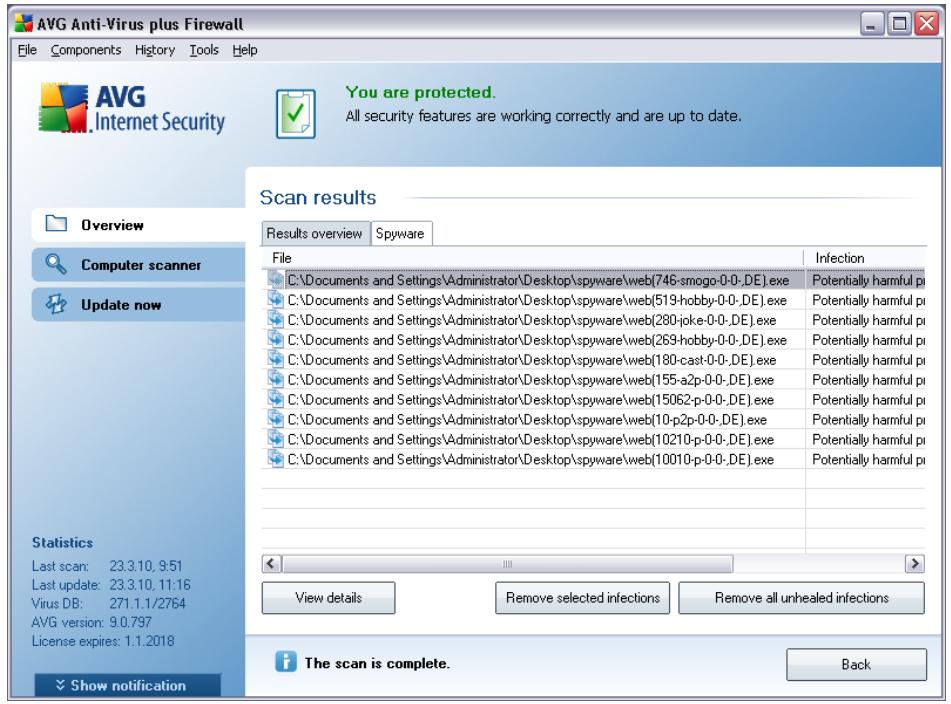Click the blue info icon beside scan complete

[x=286, y=662]
